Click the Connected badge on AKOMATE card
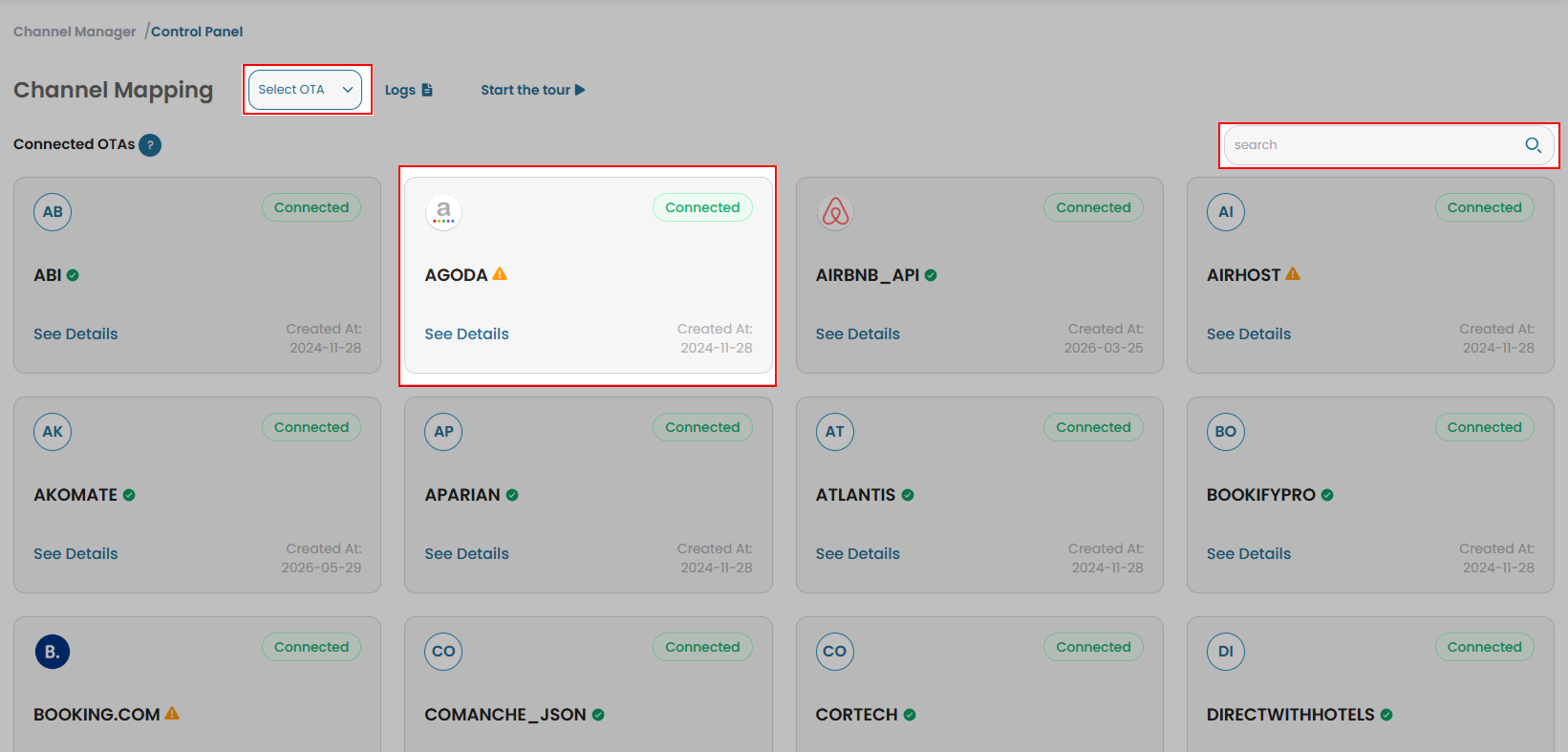 pyautogui.click(x=311, y=428)
